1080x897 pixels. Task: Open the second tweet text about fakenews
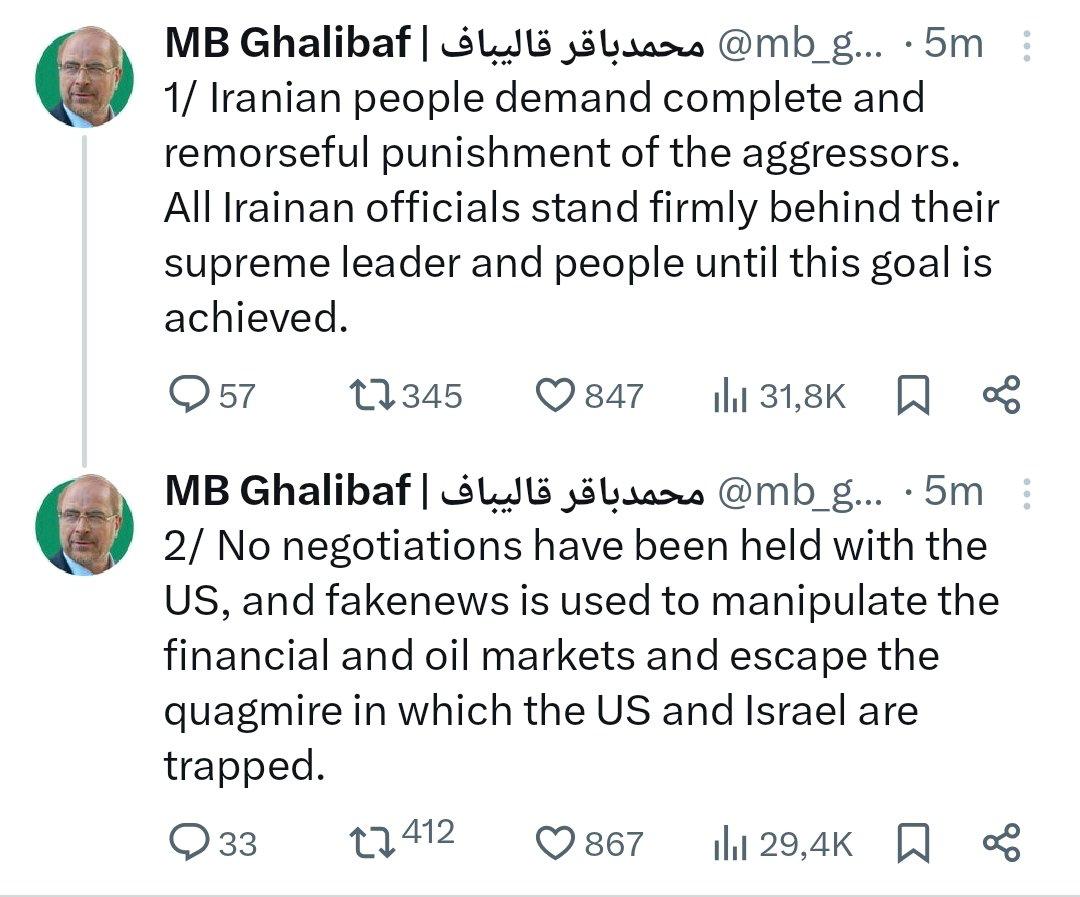pyautogui.click(x=580, y=655)
